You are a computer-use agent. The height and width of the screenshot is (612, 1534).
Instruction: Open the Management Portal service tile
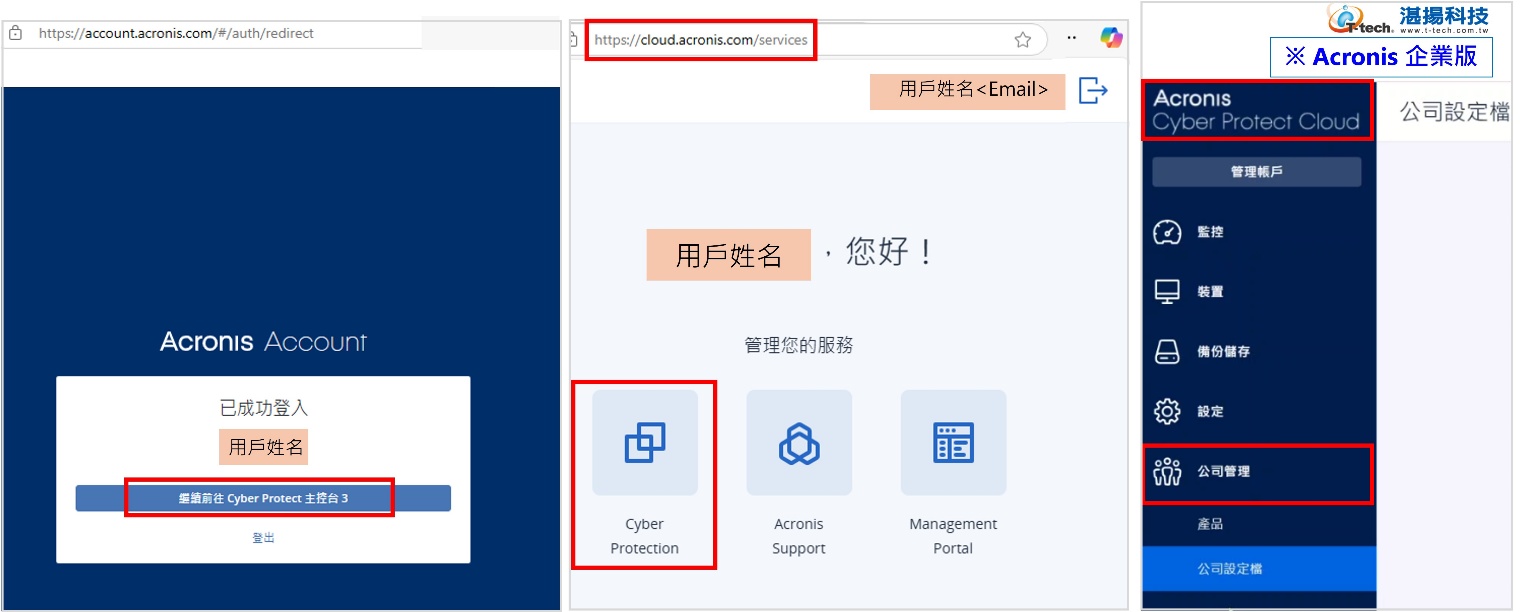(953, 443)
